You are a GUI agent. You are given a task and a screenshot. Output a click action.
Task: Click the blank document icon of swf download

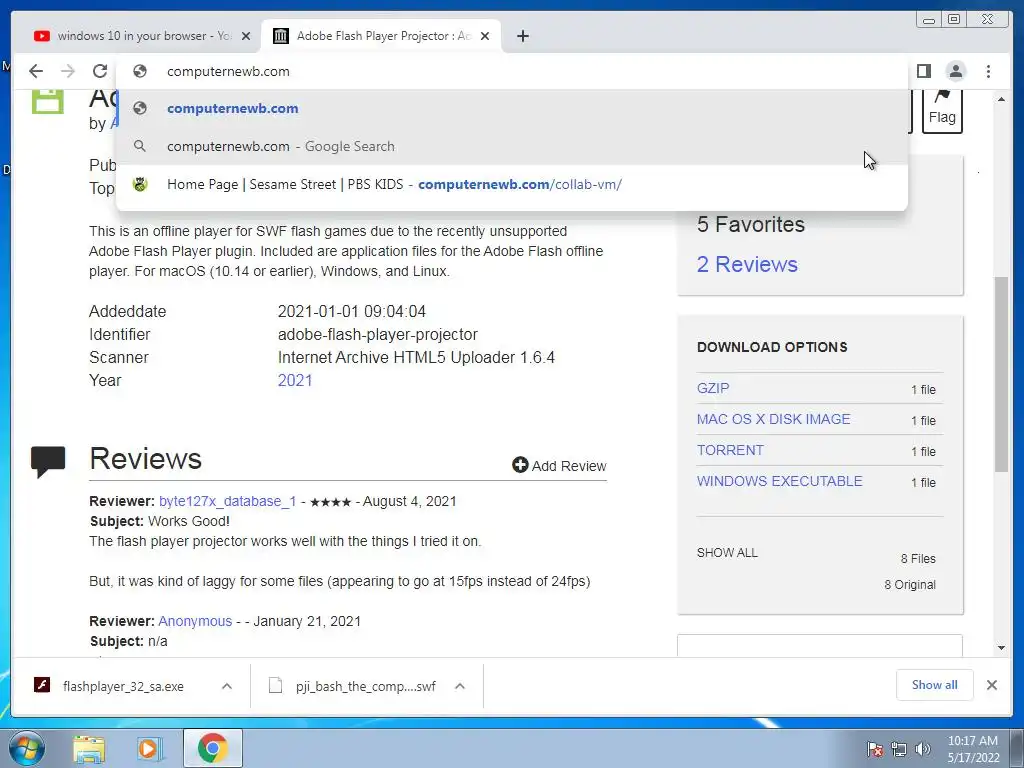(x=276, y=685)
